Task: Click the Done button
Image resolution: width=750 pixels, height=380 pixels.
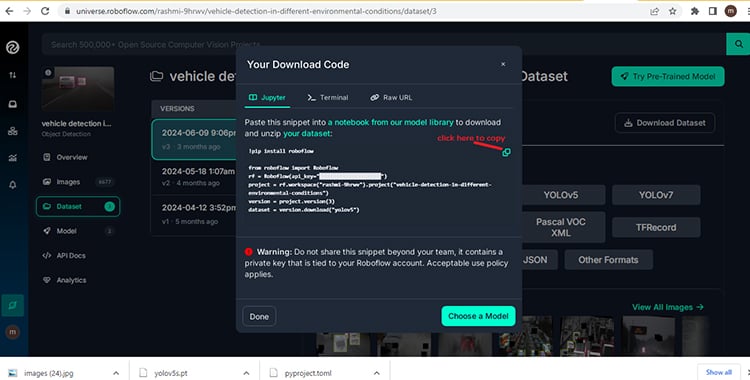Action: (259, 316)
